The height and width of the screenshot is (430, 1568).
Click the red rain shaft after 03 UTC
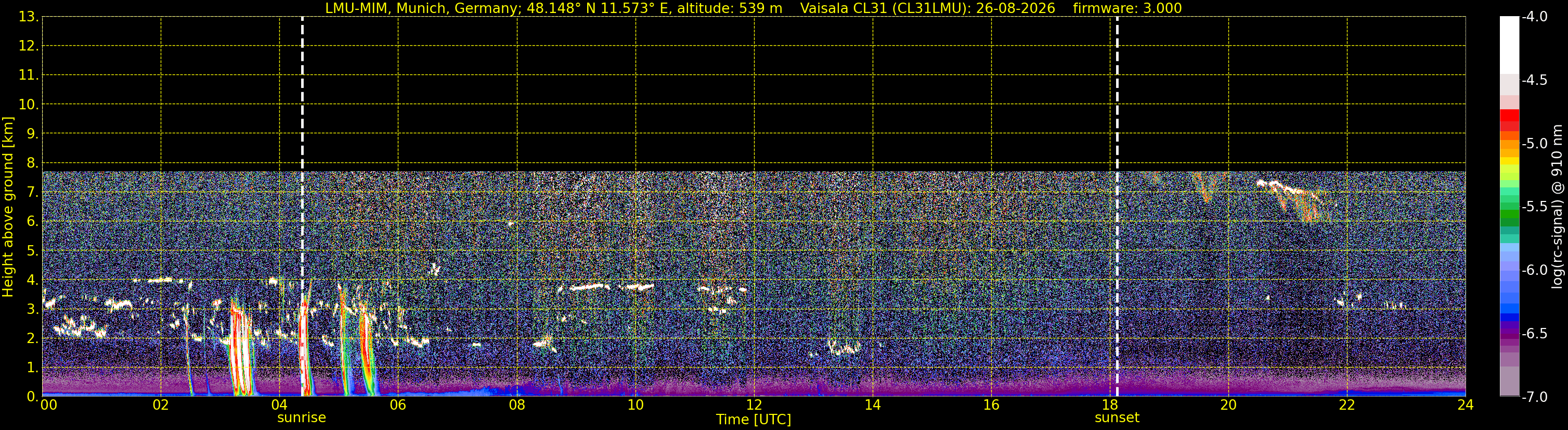[x=241, y=350]
